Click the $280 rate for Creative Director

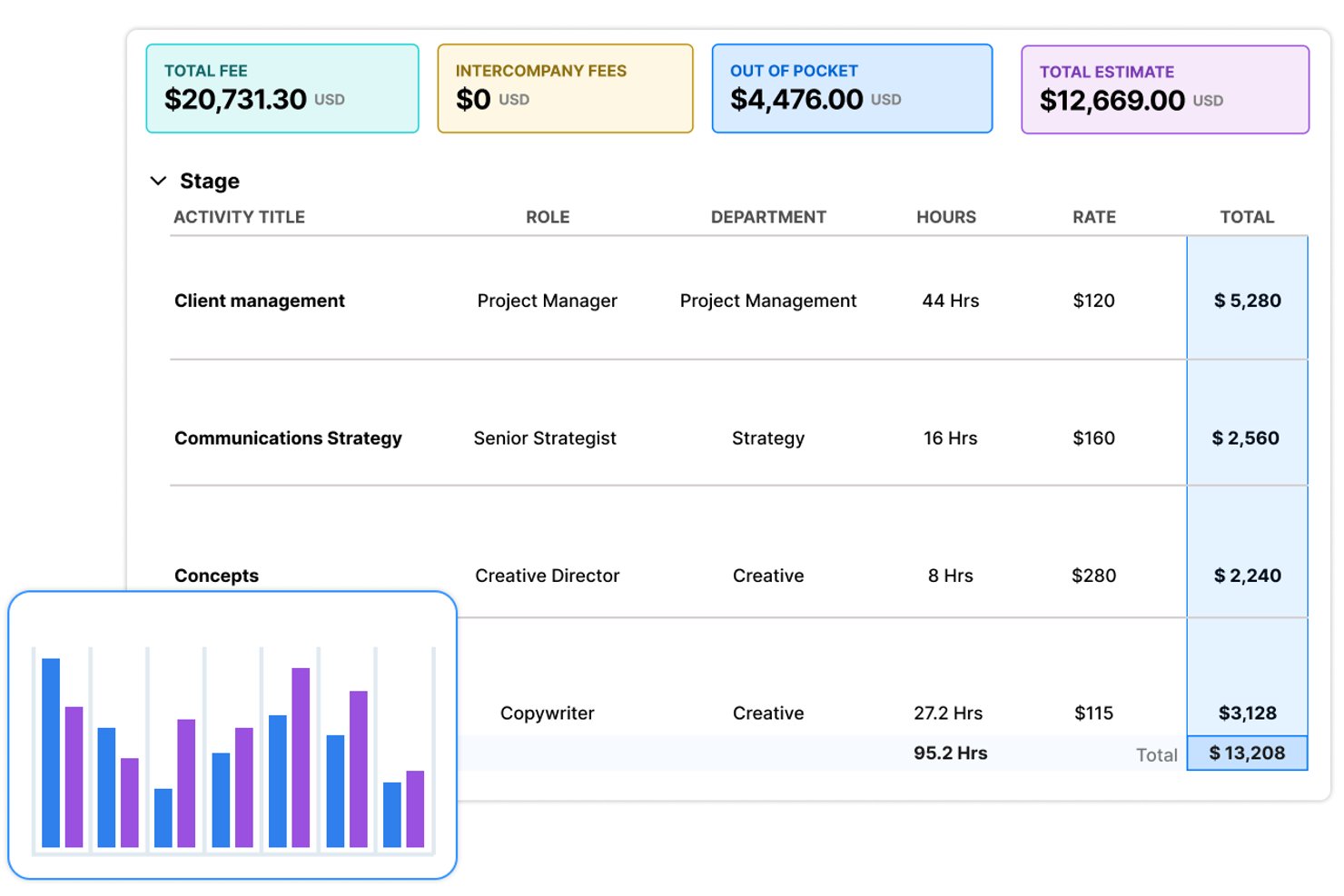[1093, 576]
